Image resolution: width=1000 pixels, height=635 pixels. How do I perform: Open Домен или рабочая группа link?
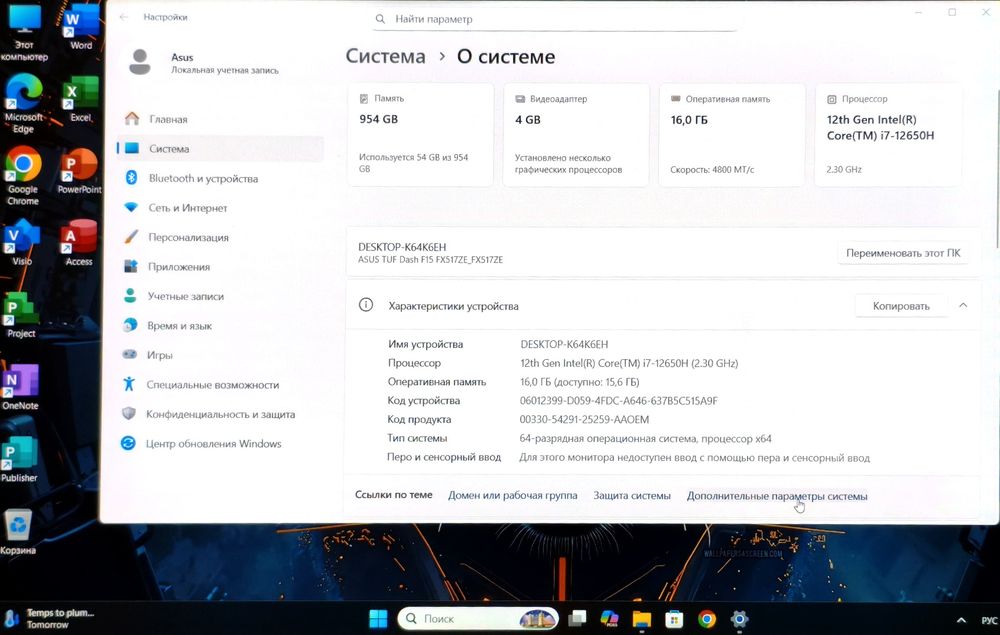[512, 495]
